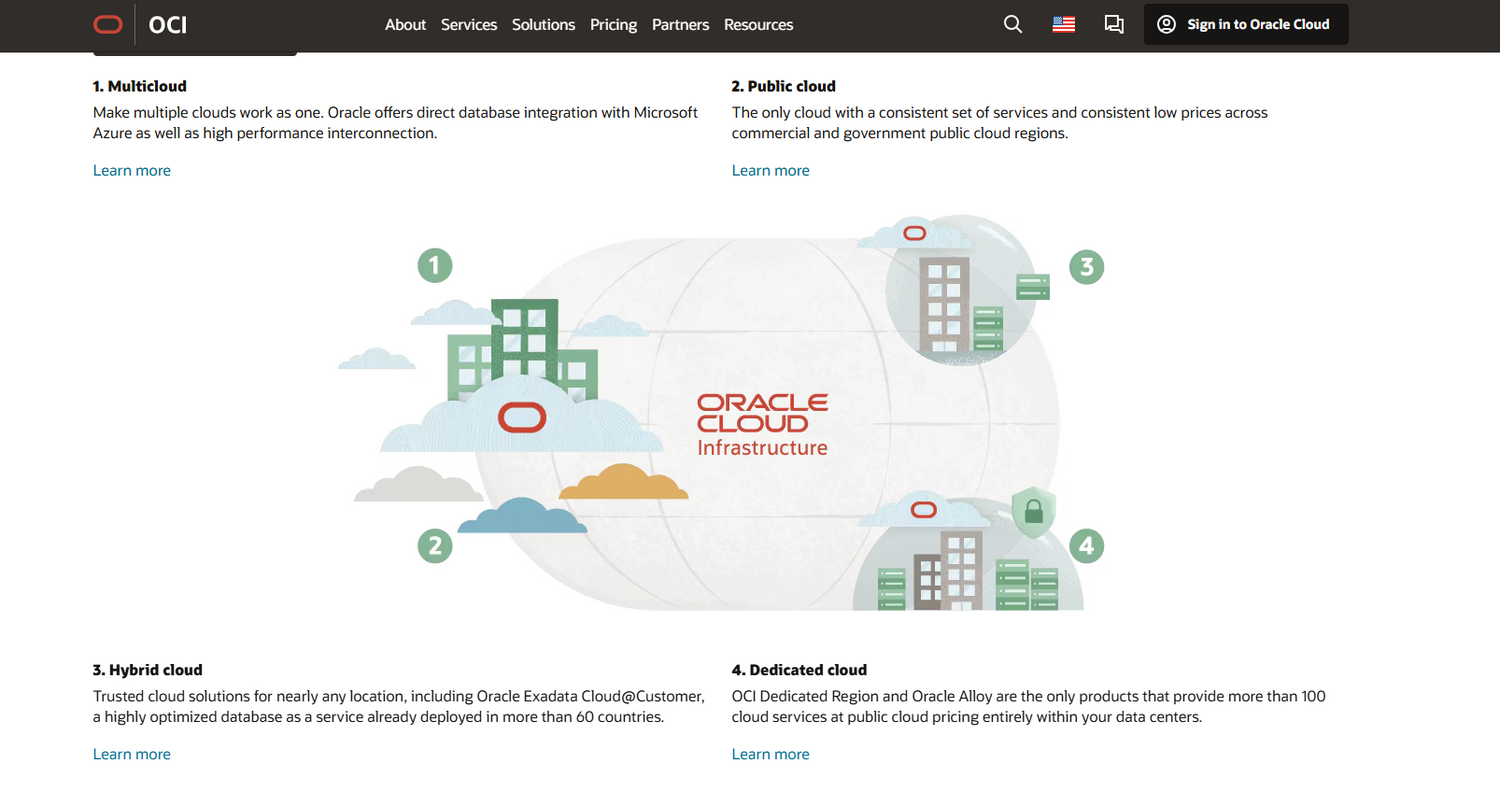
Task: Click the US flag country selector
Action: 1063,24
